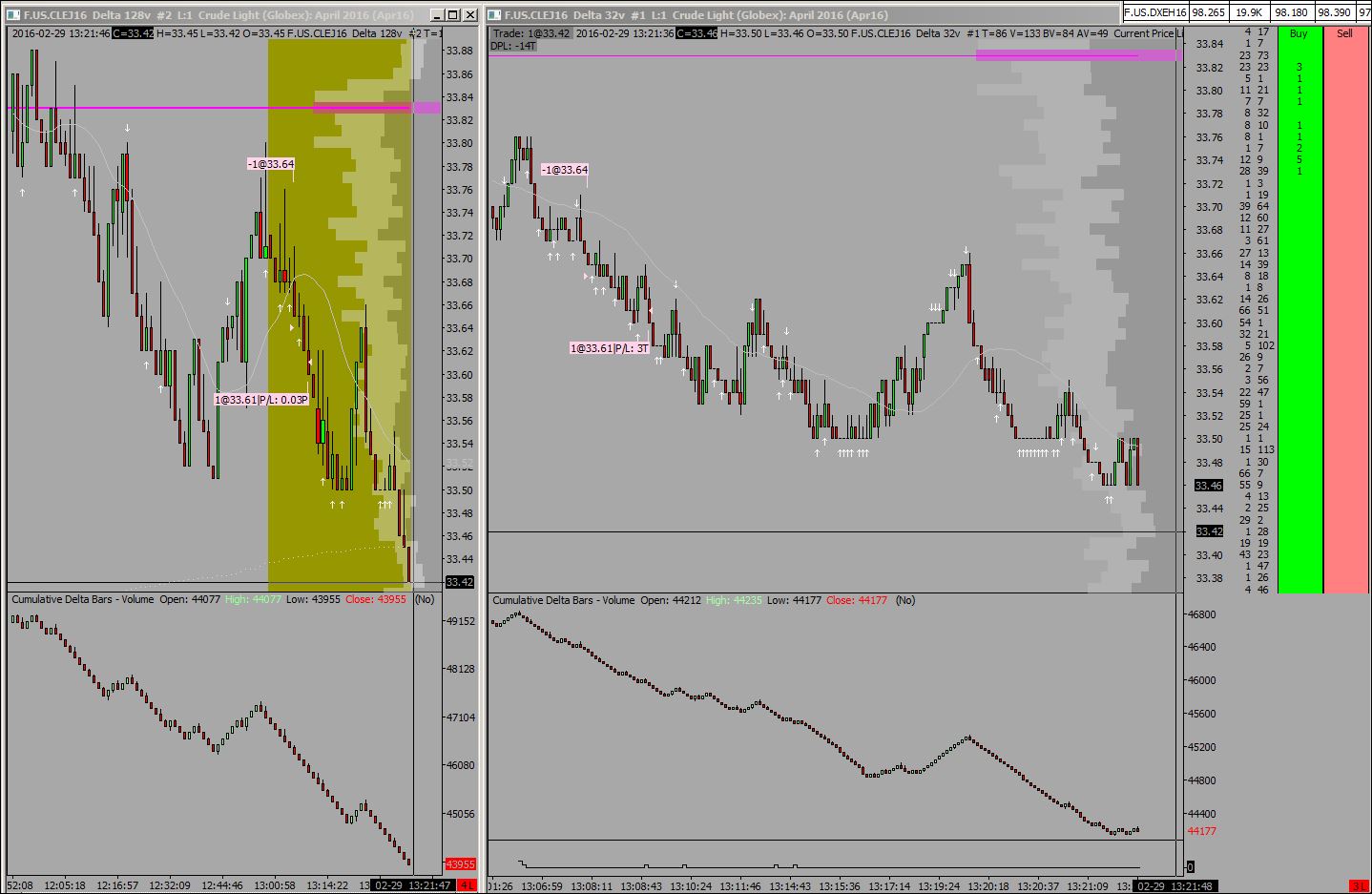Minimize the Delta 128v chart window

coord(437,15)
